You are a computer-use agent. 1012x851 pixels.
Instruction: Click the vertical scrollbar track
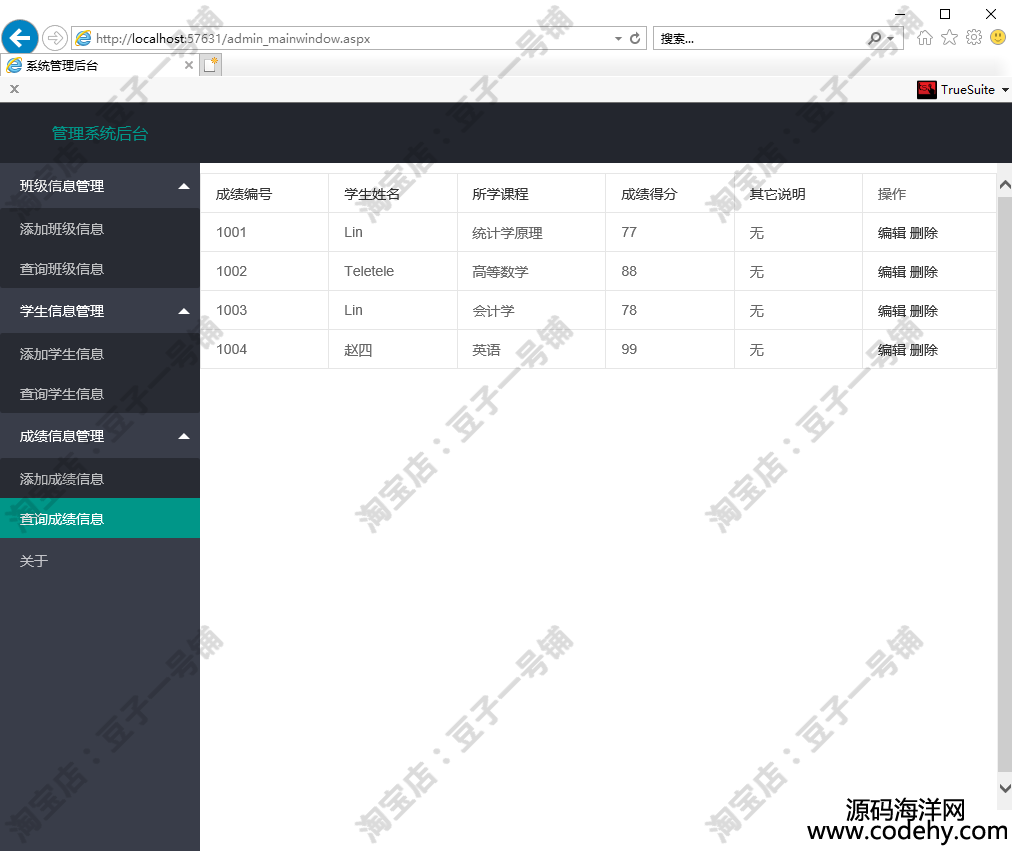pos(1005,484)
